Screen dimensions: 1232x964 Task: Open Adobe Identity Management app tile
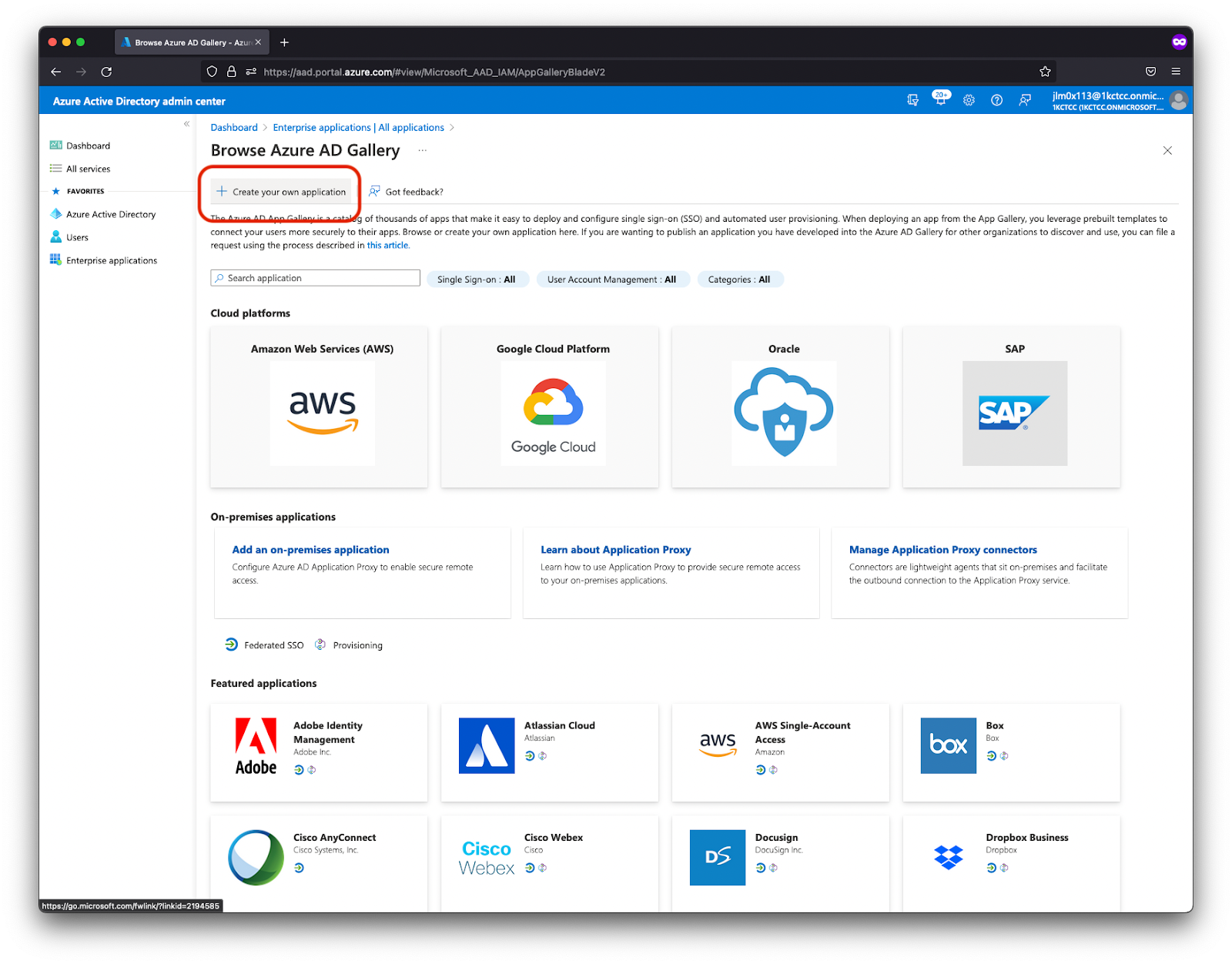(x=319, y=752)
